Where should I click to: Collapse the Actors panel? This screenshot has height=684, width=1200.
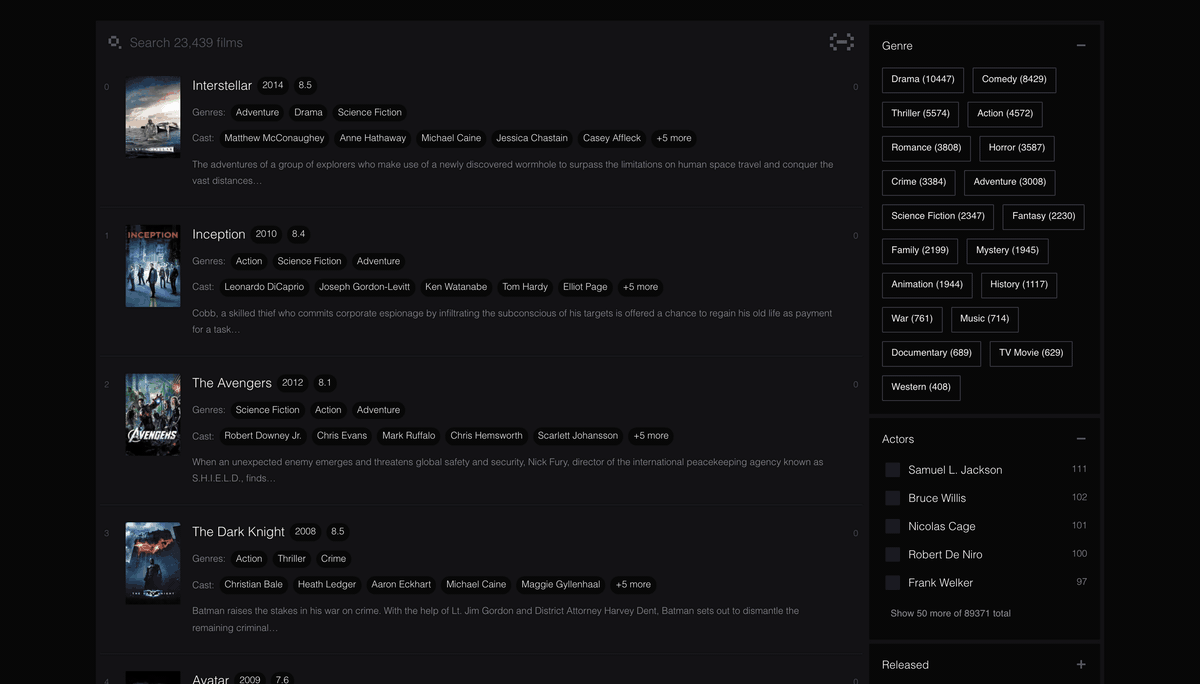(x=1081, y=439)
